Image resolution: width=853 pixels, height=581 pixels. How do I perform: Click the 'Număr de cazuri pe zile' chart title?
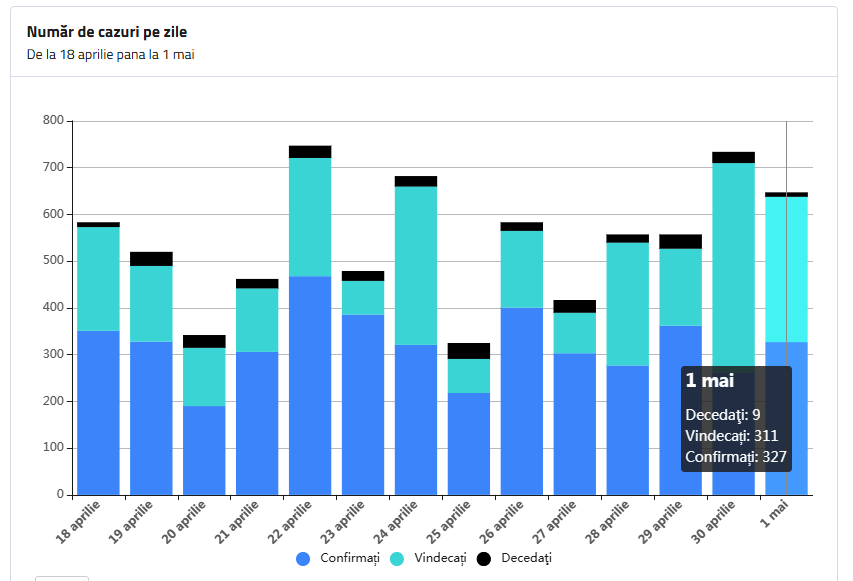(107, 32)
